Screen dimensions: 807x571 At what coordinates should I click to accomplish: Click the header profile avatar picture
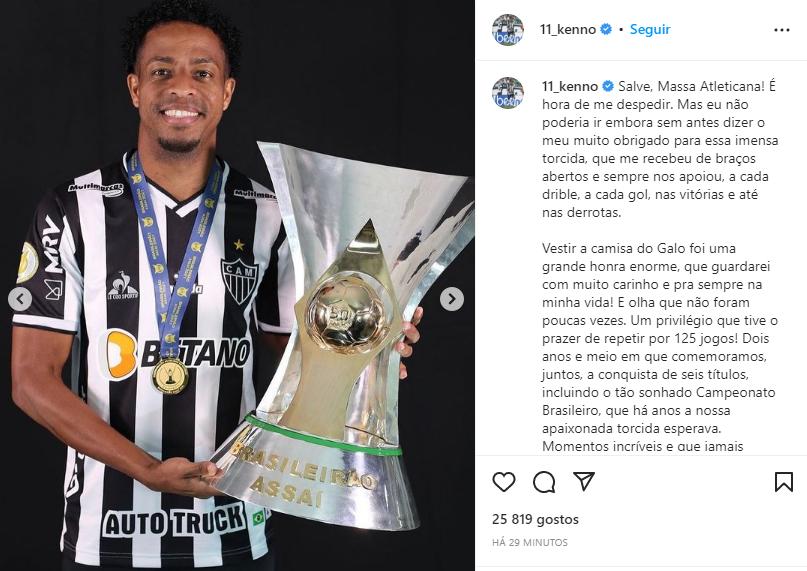pos(507,30)
